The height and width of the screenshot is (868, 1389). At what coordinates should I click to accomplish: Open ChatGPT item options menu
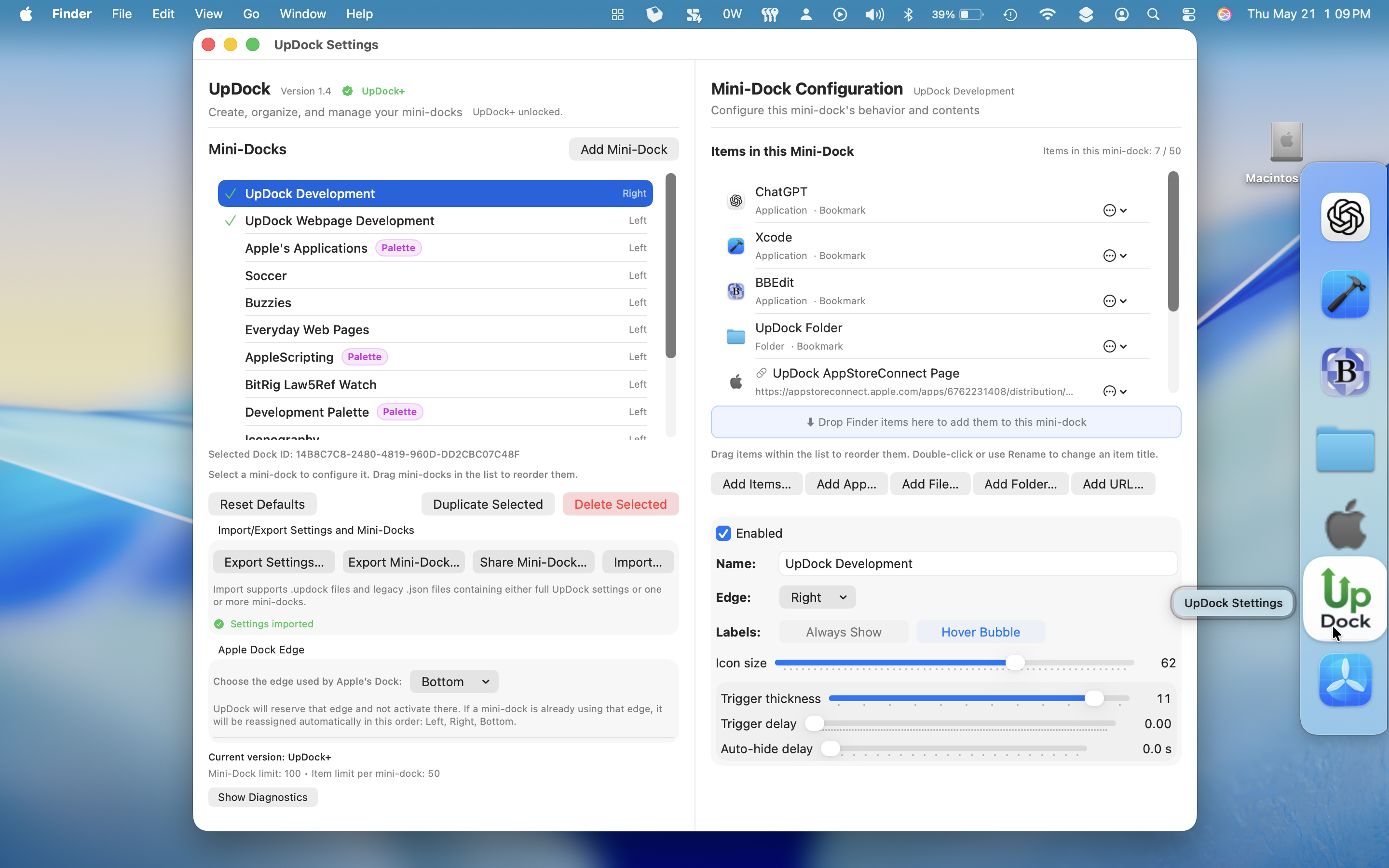[x=1115, y=211]
